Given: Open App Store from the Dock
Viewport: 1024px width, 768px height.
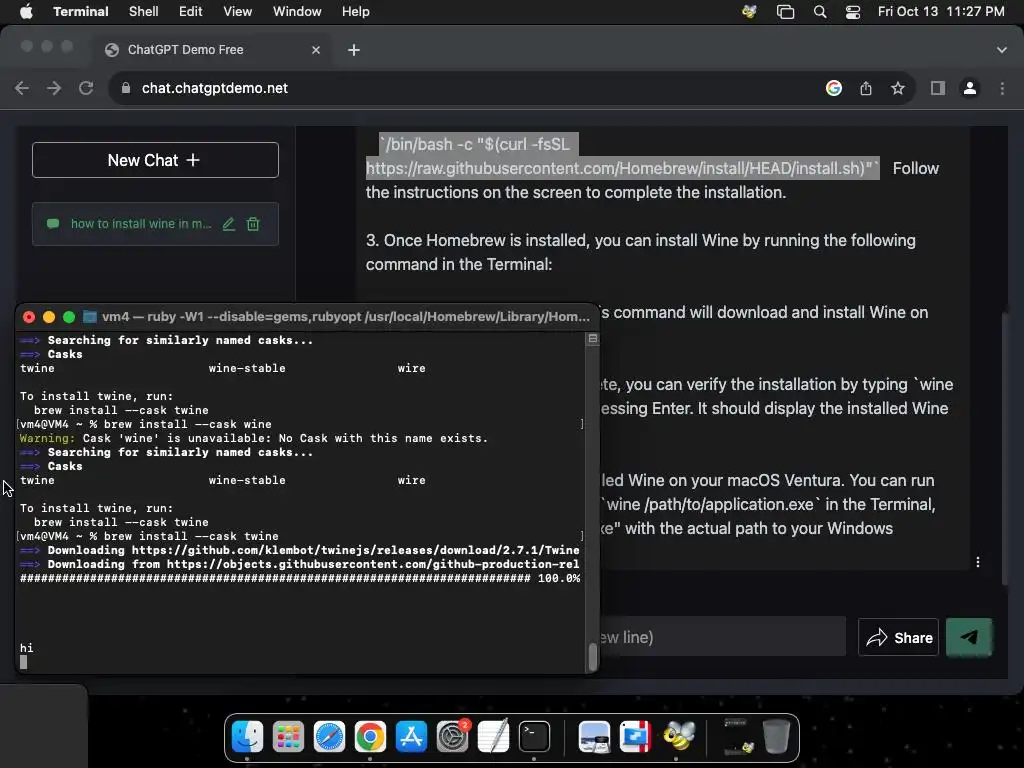Looking at the screenshot, I should point(411,737).
